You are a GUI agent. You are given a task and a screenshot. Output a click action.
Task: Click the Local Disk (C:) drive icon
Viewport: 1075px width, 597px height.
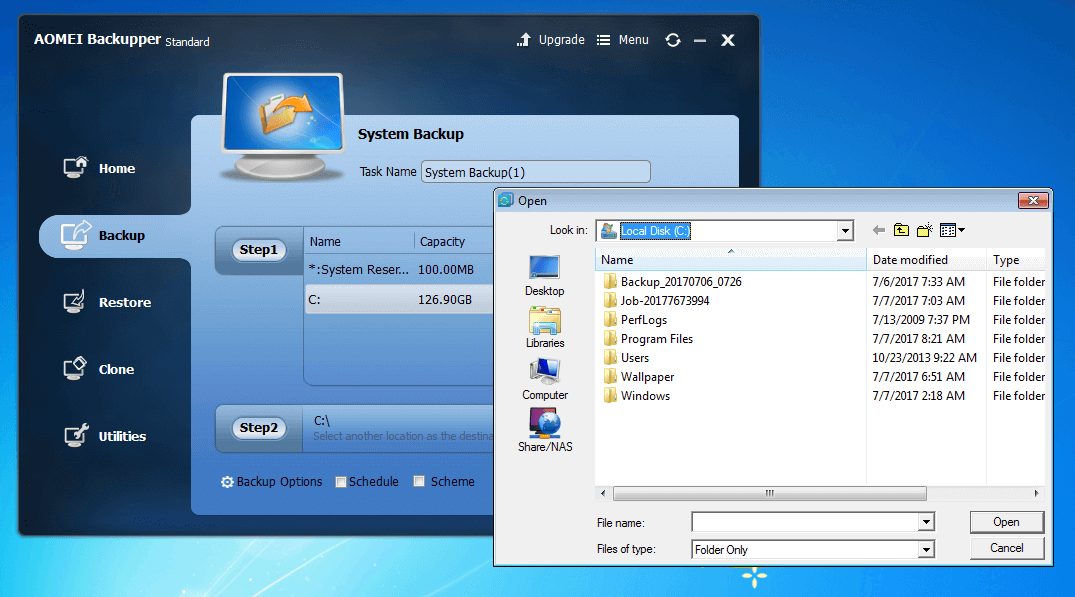[x=608, y=231]
